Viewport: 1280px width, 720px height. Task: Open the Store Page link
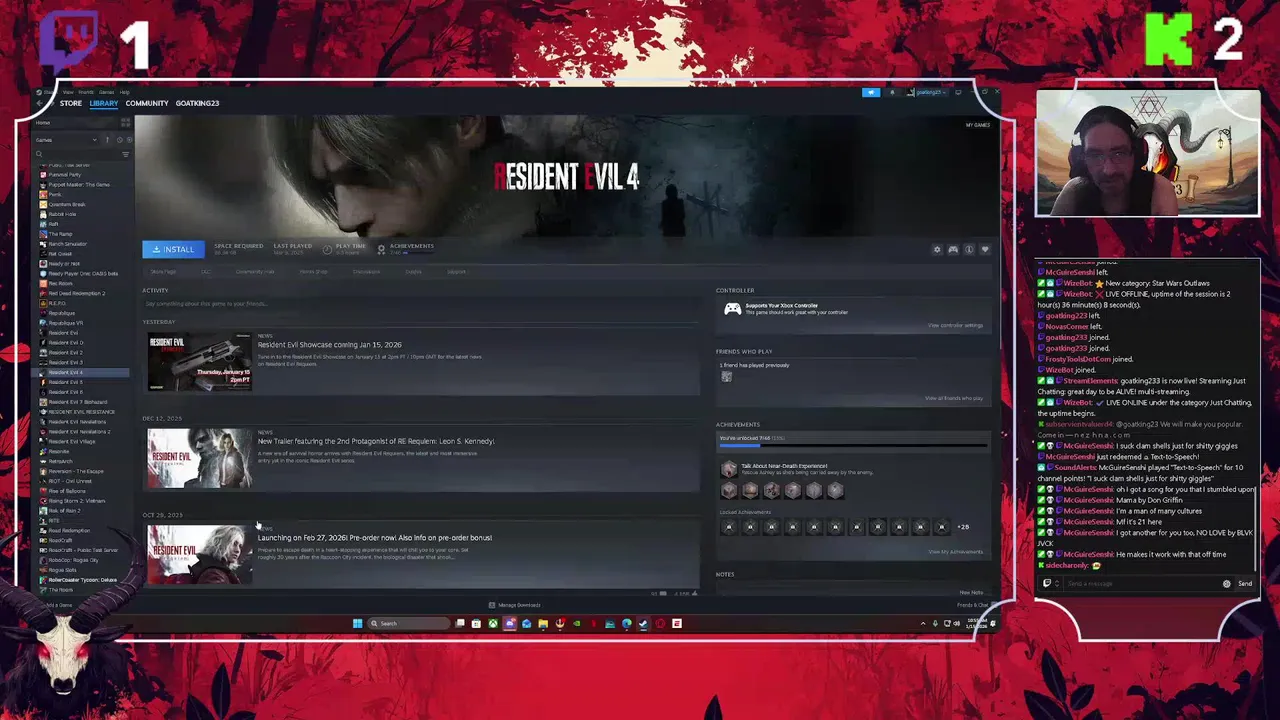(x=163, y=272)
